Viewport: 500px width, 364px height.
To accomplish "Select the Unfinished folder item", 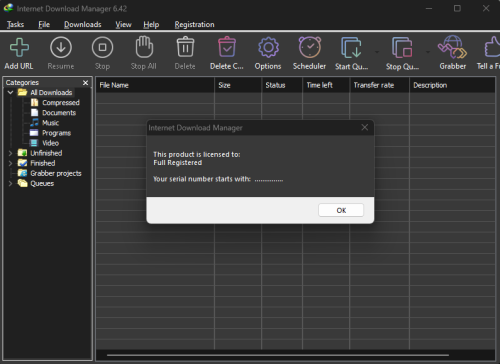I will pyautogui.click(x=46, y=153).
